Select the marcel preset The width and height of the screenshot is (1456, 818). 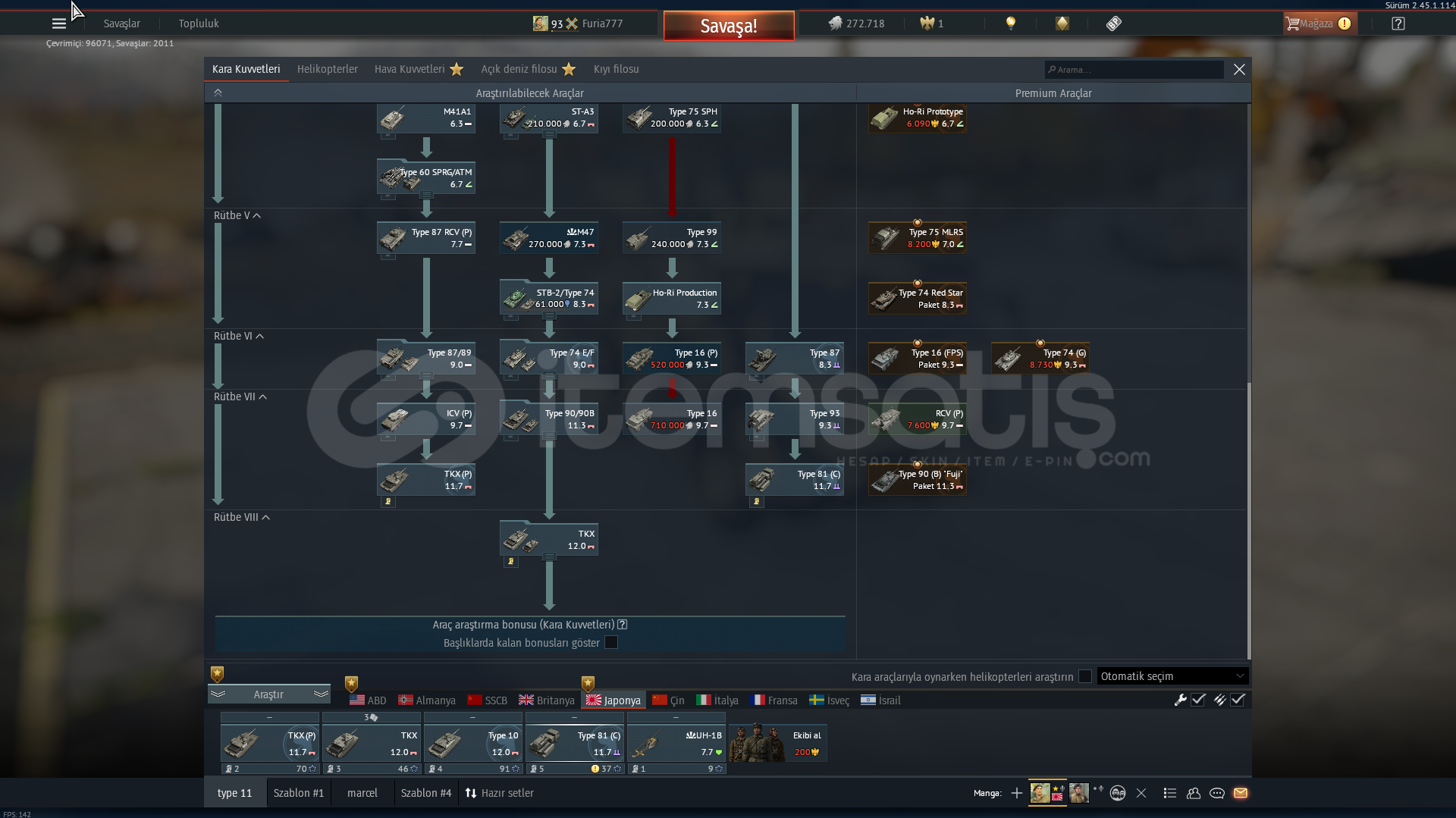362,793
